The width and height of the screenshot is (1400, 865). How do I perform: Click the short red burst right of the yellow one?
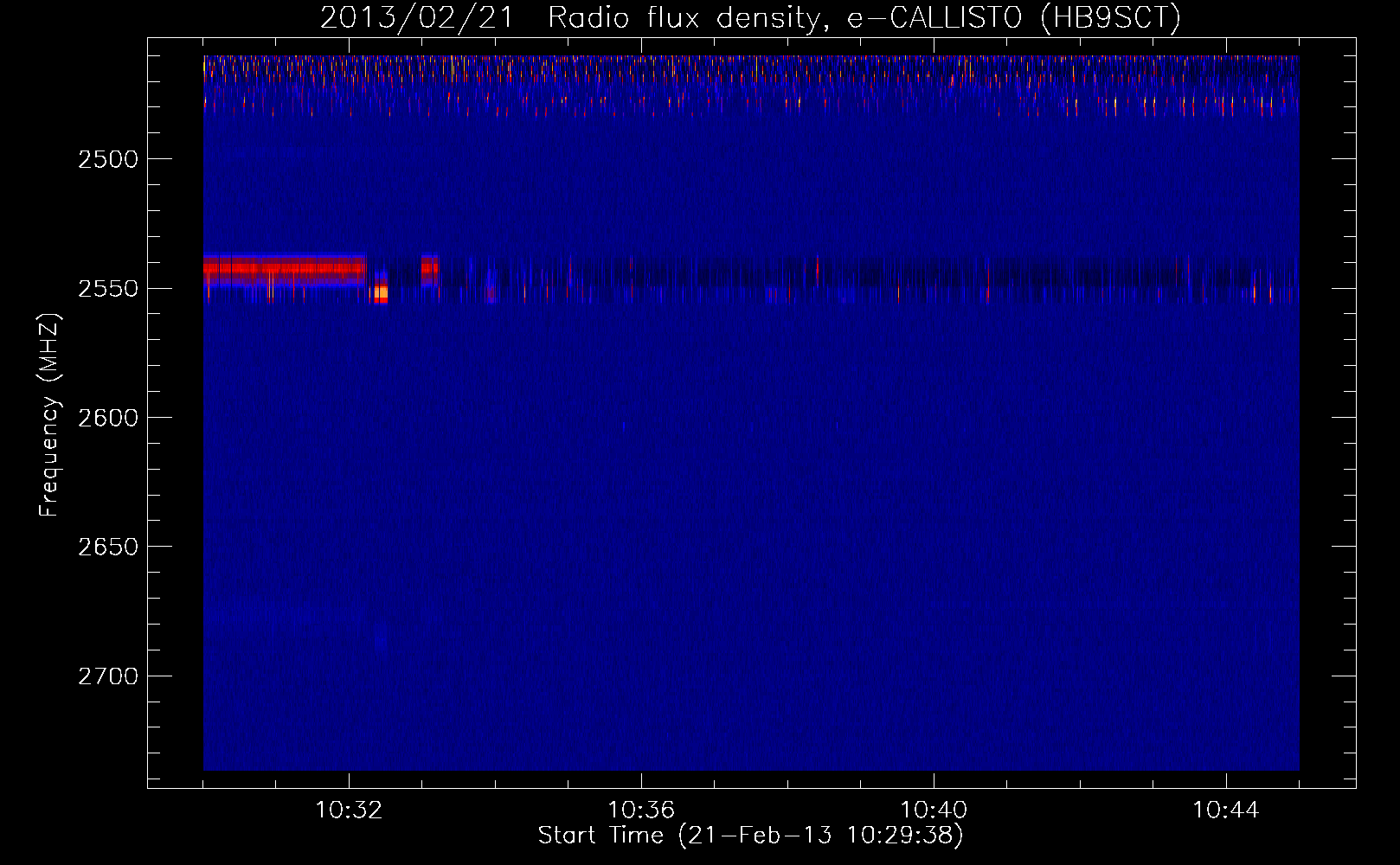(429, 270)
